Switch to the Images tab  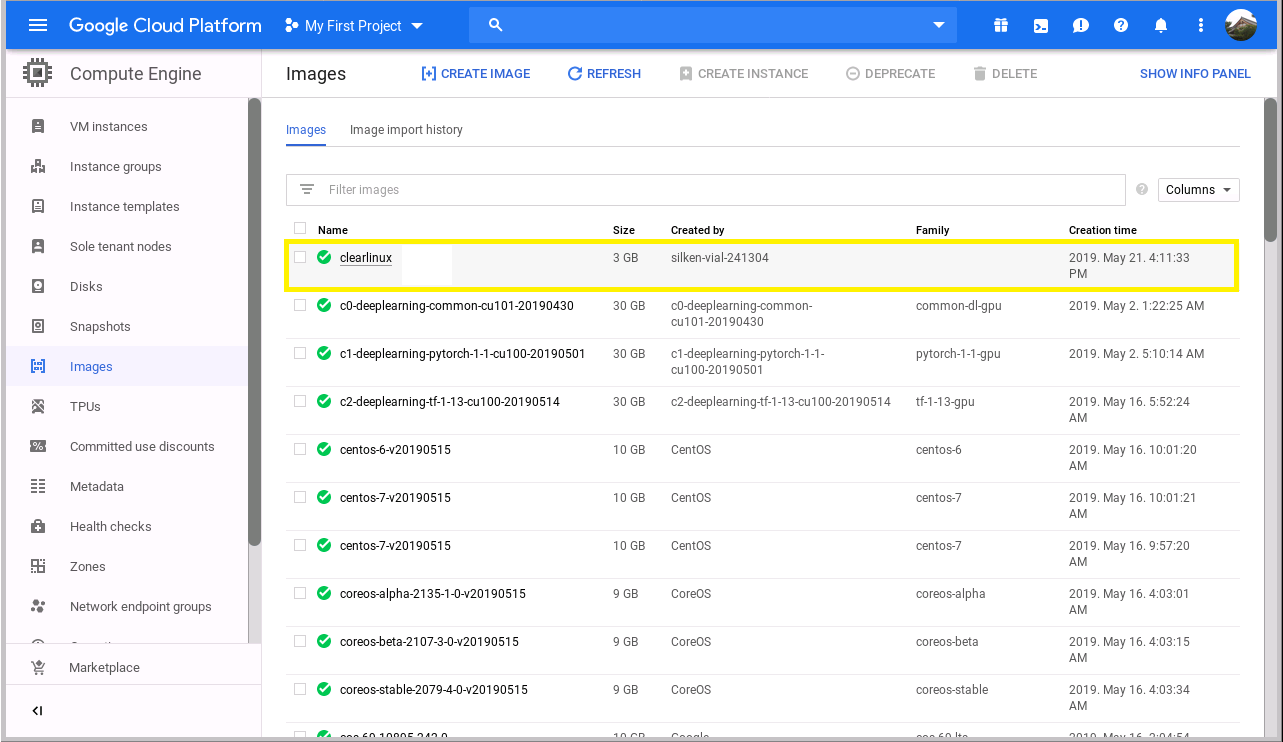(x=306, y=130)
